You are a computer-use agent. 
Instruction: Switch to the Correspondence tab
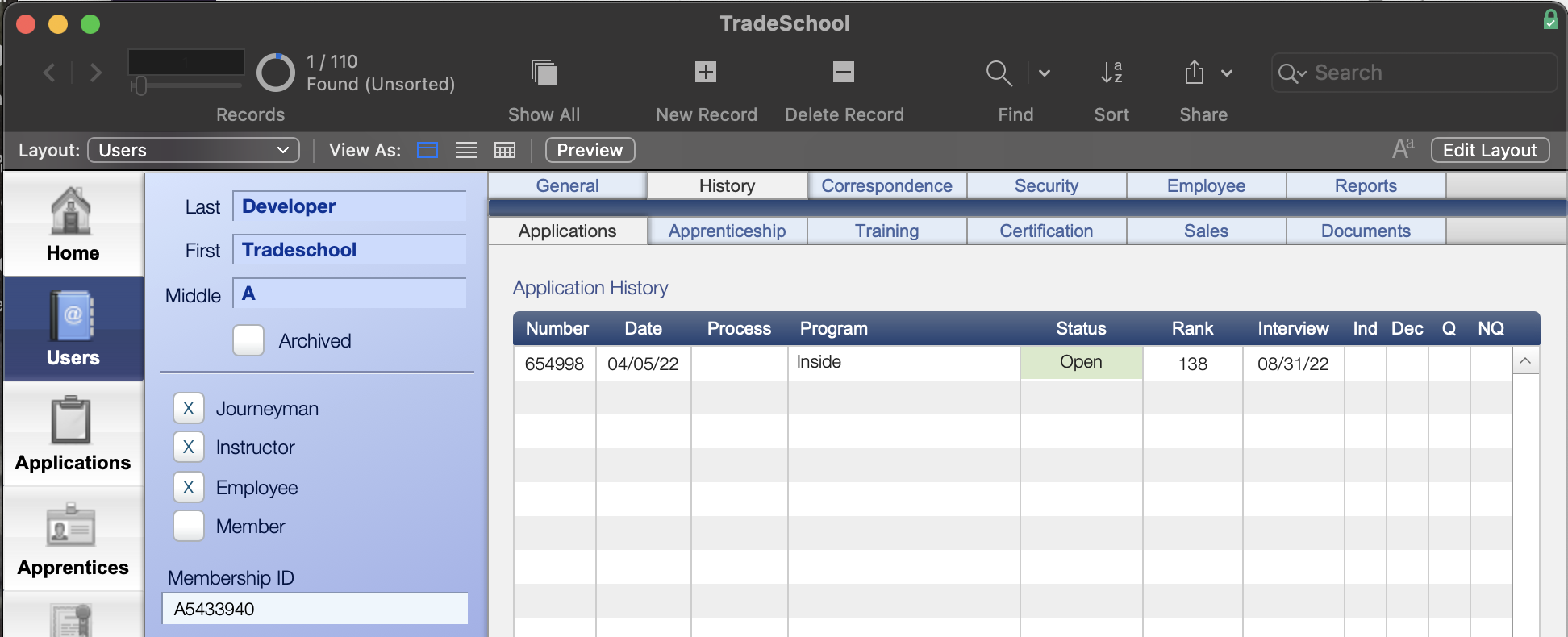(x=886, y=185)
